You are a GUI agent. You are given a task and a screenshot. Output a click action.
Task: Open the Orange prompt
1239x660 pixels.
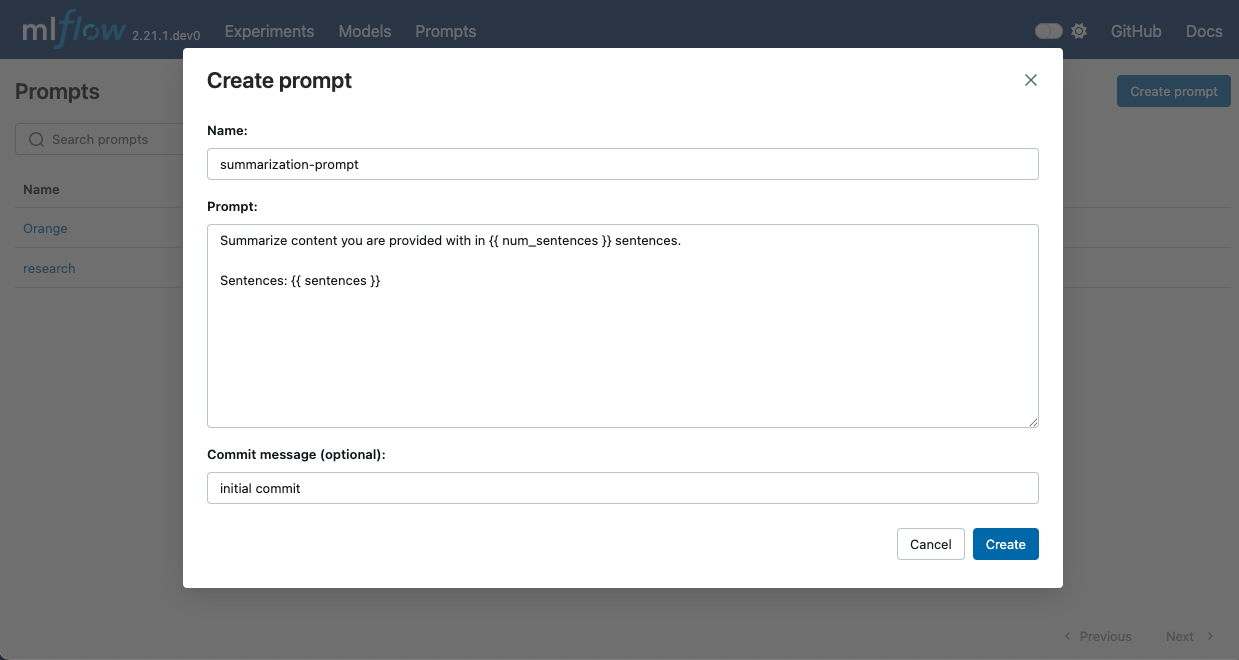pos(45,228)
